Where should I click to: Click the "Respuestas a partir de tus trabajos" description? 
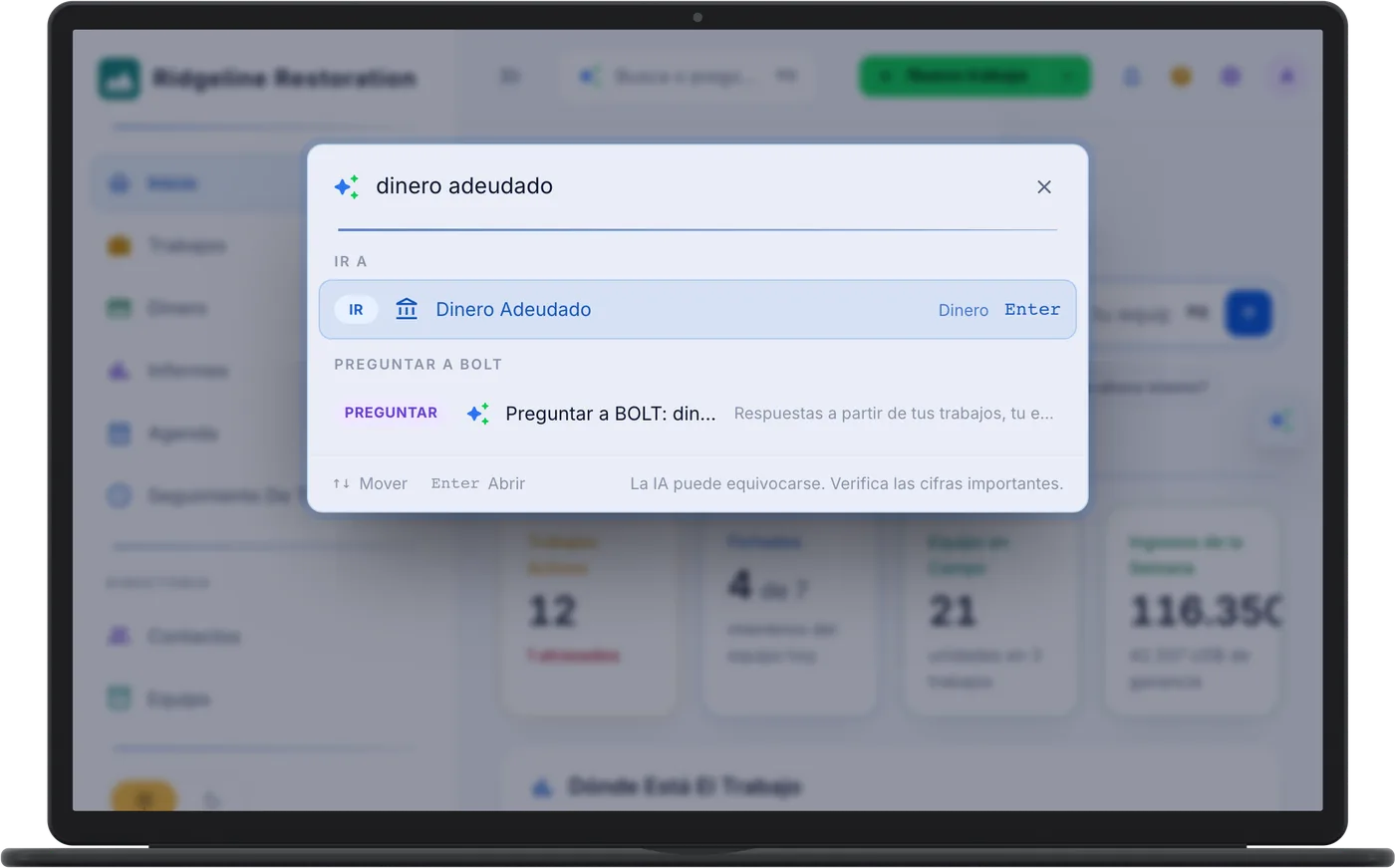894,414
